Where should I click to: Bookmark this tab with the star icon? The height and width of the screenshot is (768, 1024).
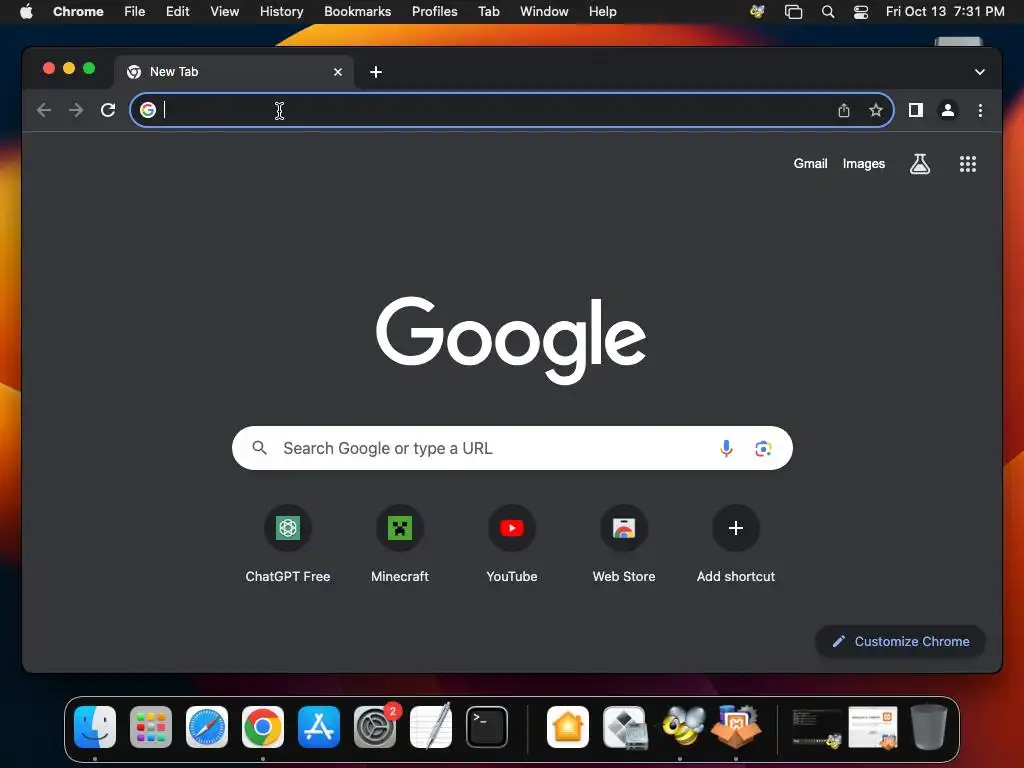(876, 110)
